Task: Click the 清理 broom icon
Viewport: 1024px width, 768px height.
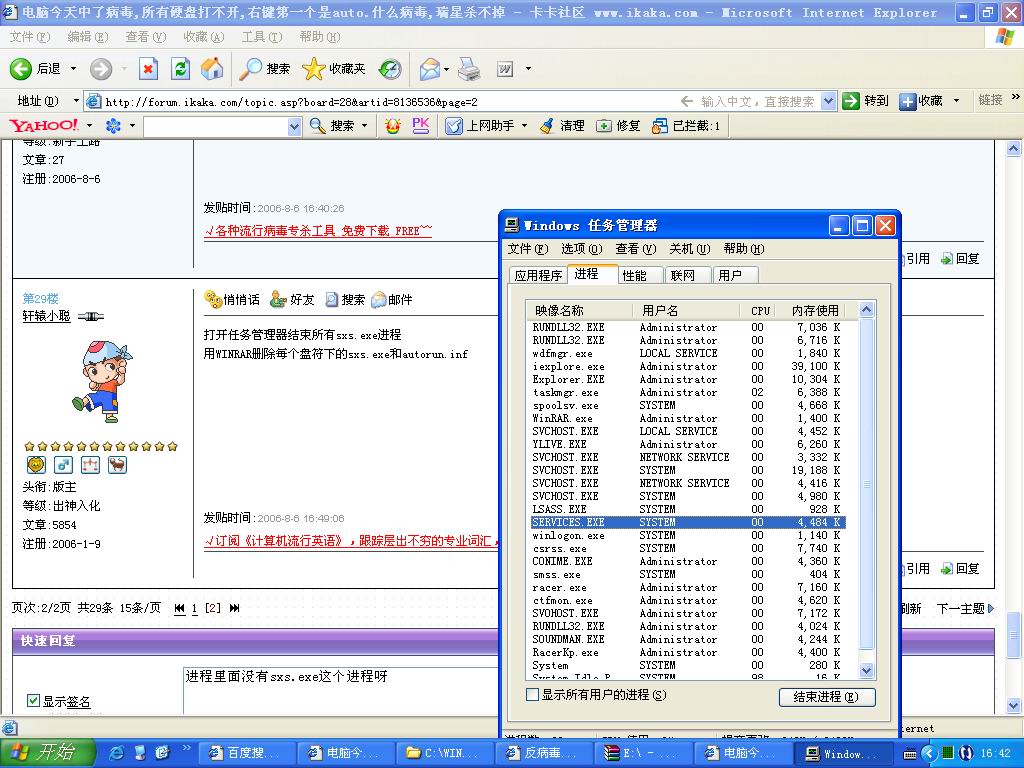Action: pyautogui.click(x=546, y=126)
